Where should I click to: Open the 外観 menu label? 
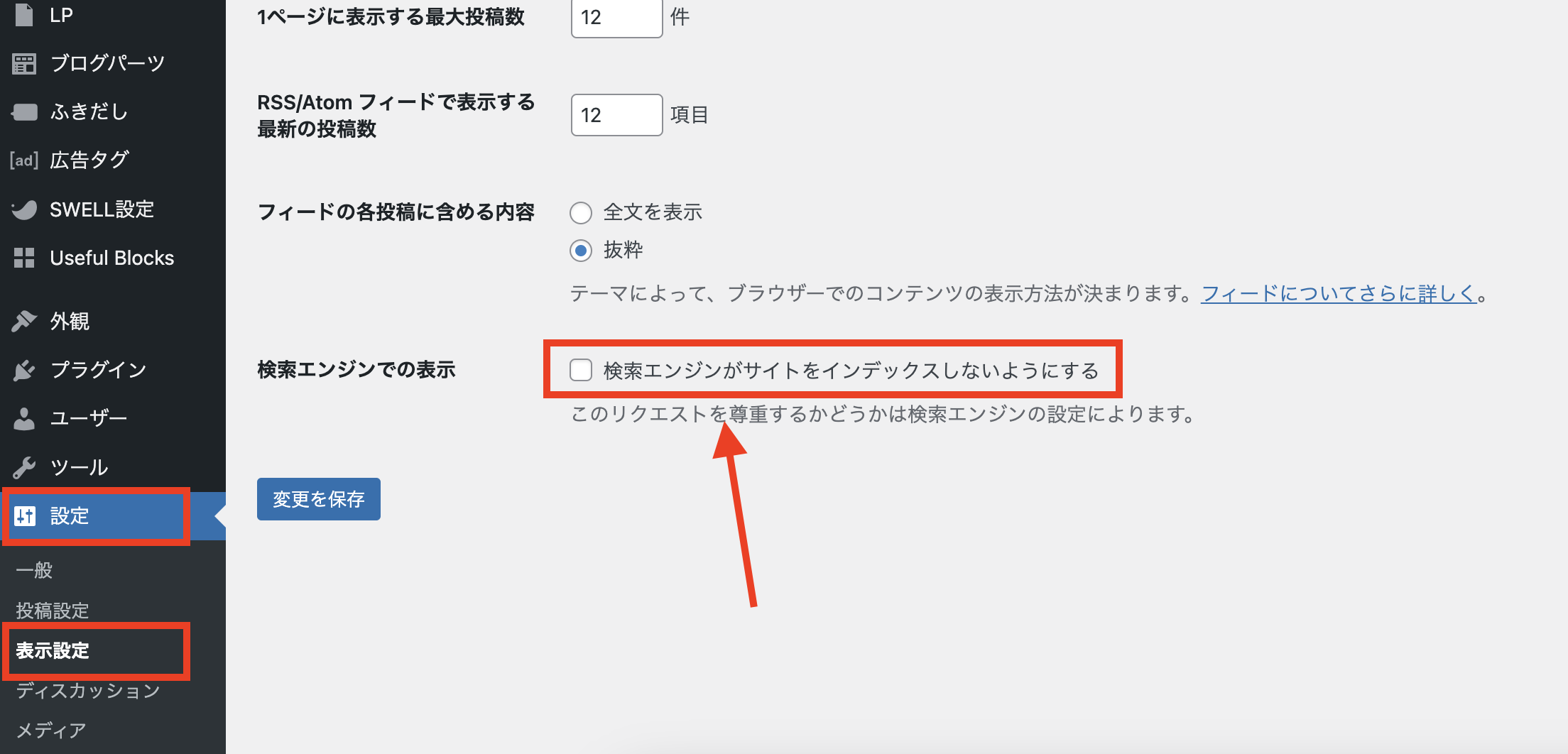point(70,321)
